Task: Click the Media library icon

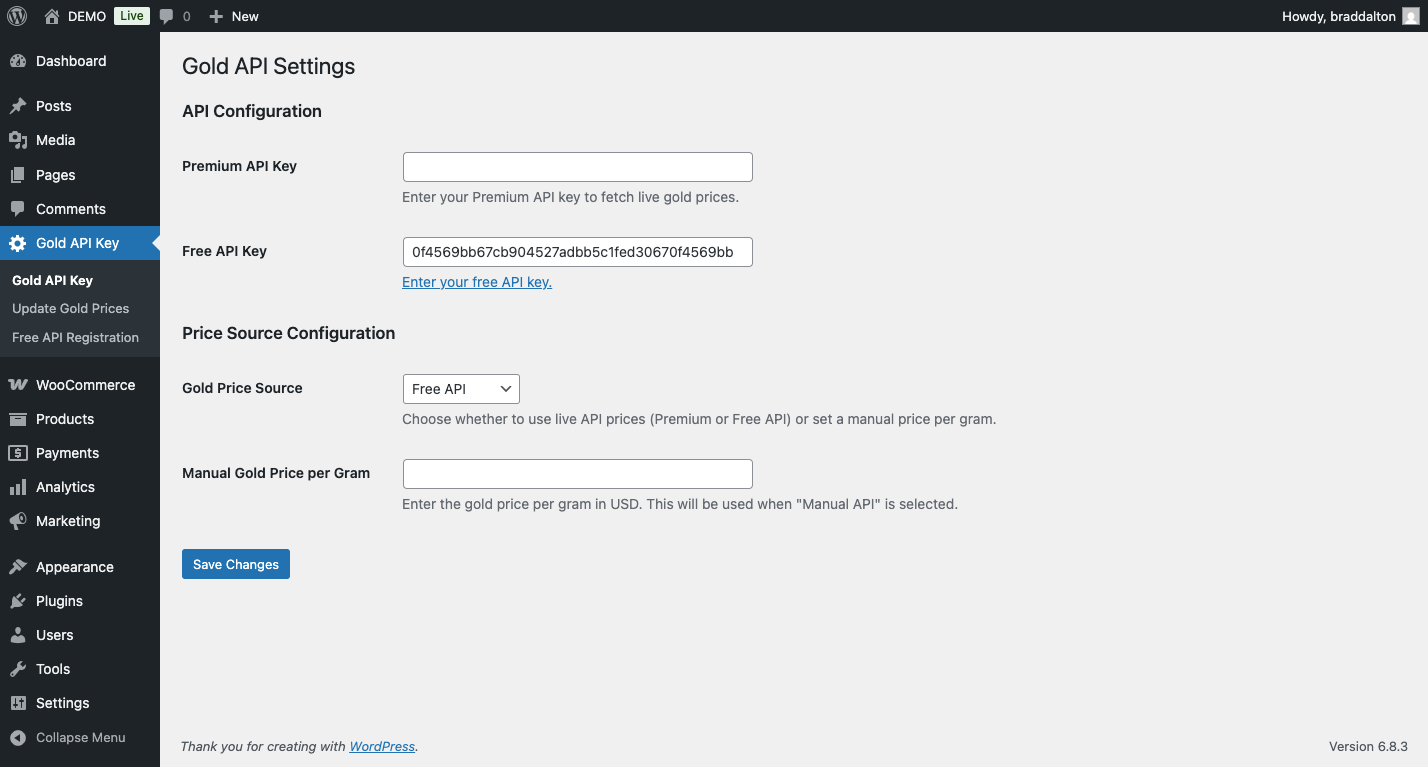Action: (x=18, y=140)
